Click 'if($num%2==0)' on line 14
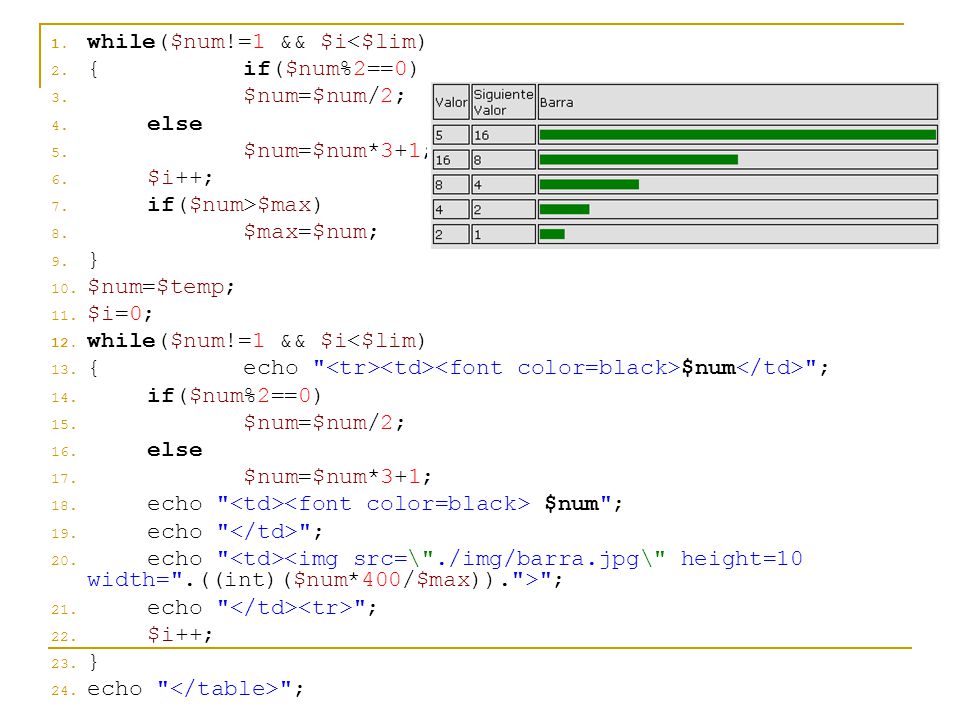The image size is (960, 720). click(234, 396)
